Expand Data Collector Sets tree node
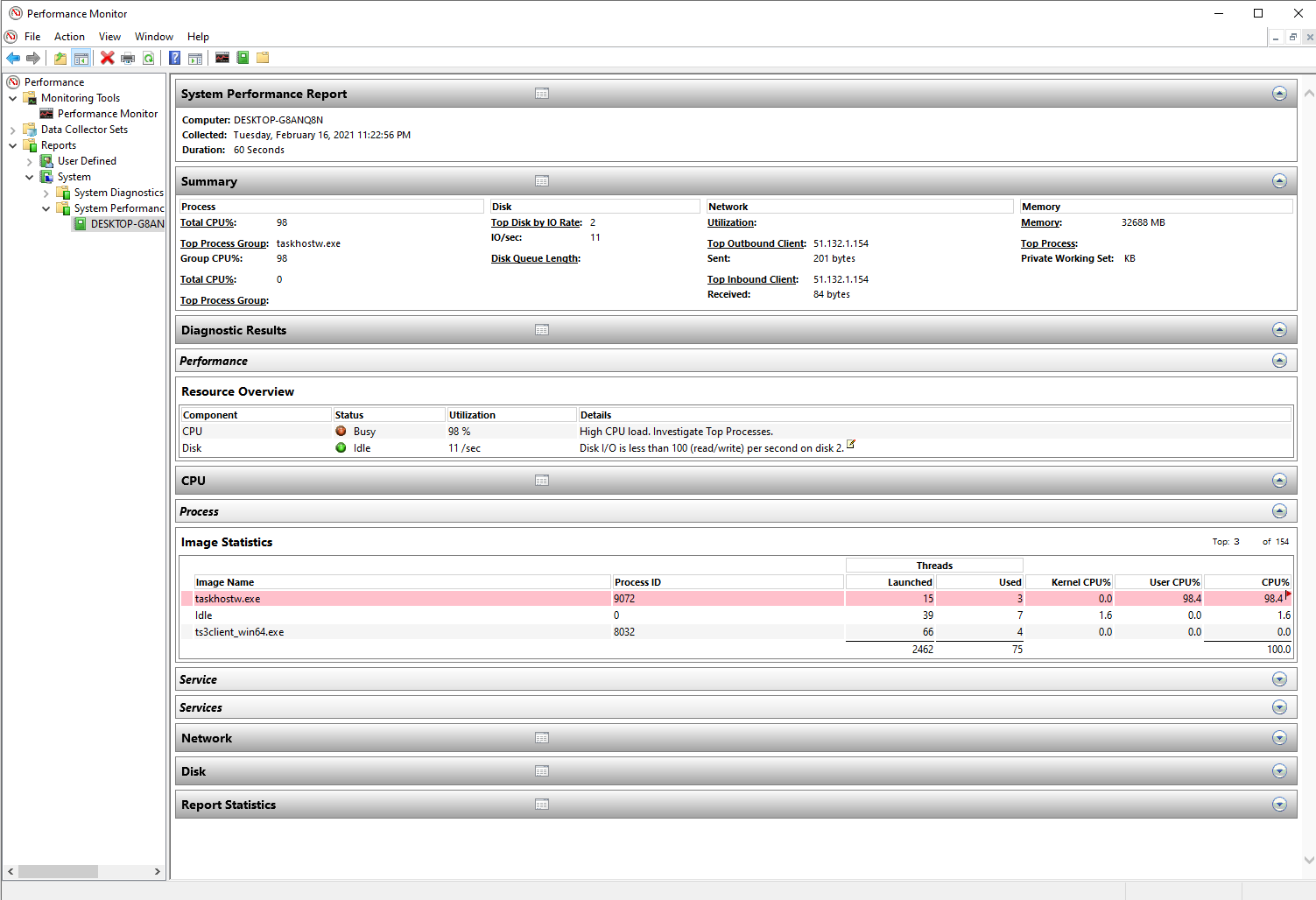Viewport: 1316px width, 900px height. pyautogui.click(x=13, y=130)
